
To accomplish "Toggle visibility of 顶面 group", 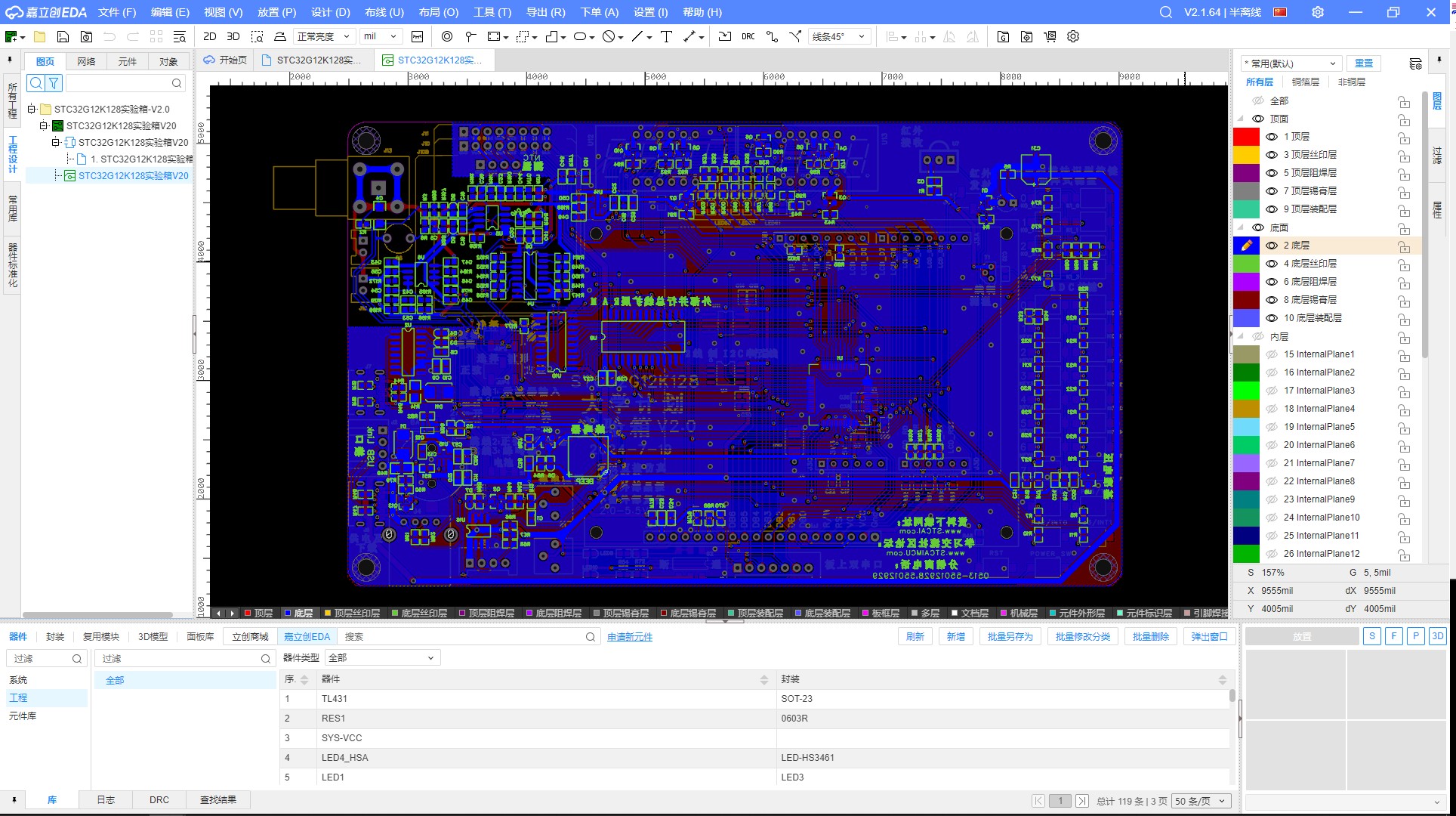I will pyautogui.click(x=1258, y=119).
